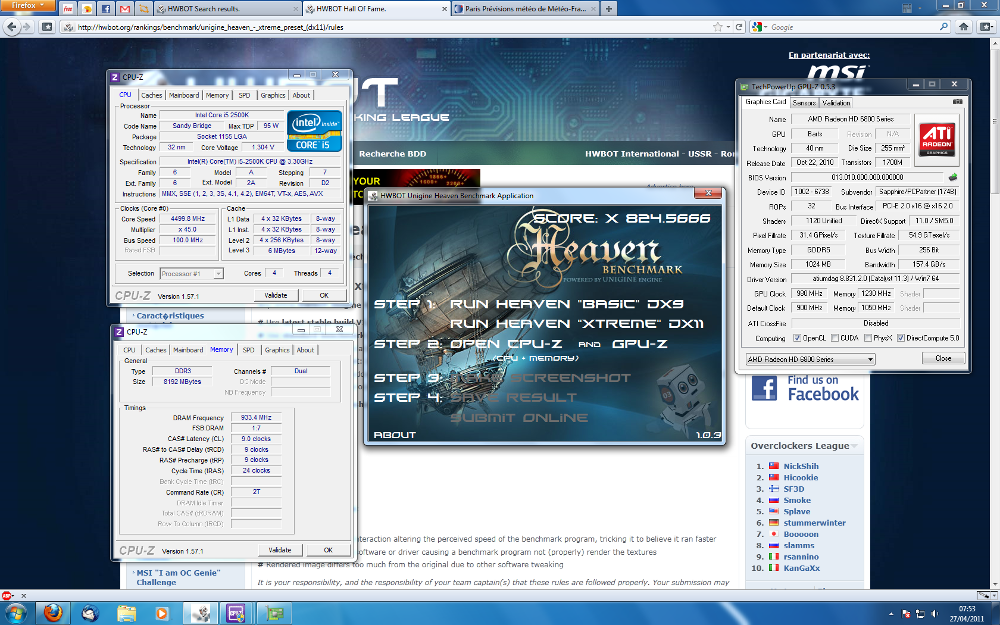Screen dimensions: 1000x625
Task: Toggle the DirectCompute 5.0 checkbox
Action: click(x=901, y=338)
